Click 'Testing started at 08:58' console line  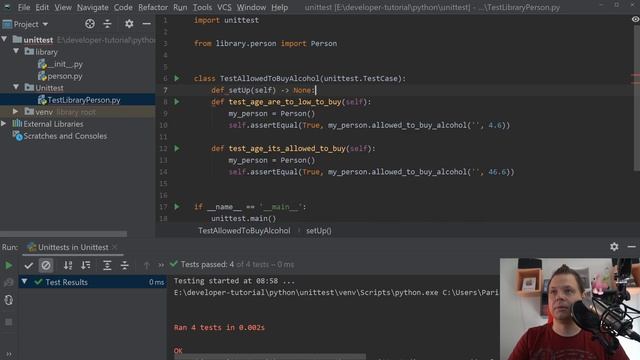click(x=234, y=281)
